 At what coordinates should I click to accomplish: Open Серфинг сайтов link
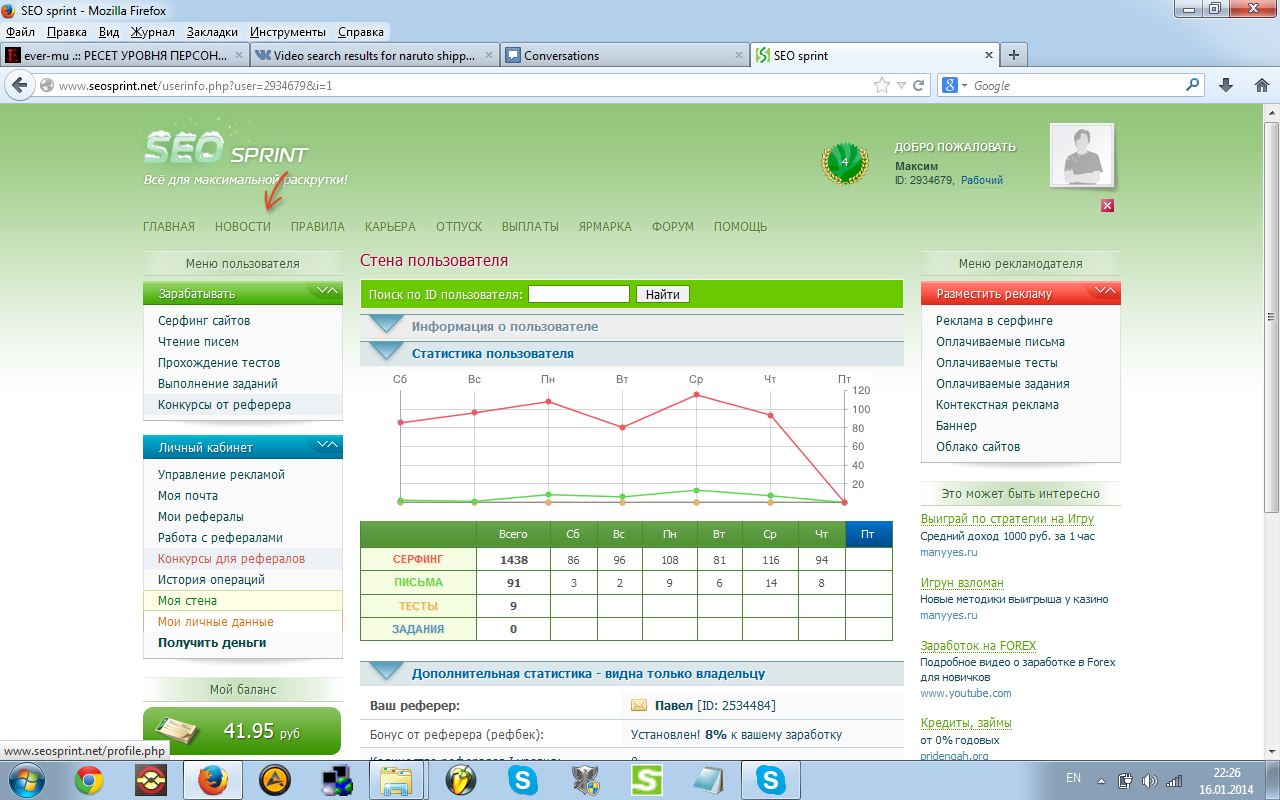coord(204,321)
